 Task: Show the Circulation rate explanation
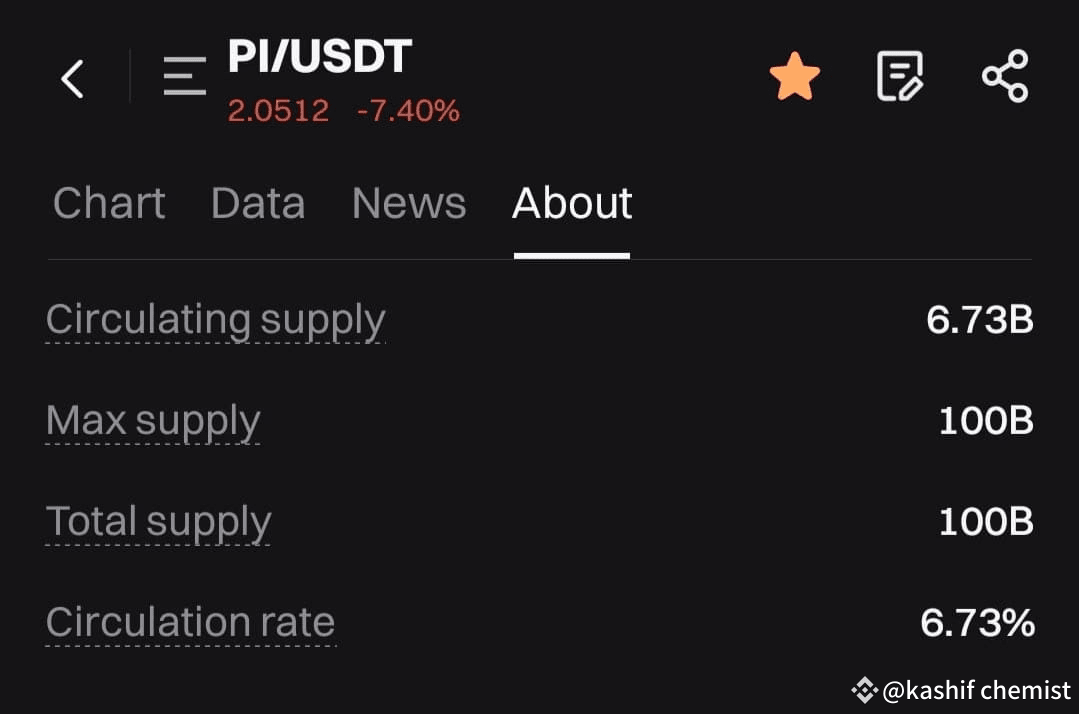pos(191,623)
